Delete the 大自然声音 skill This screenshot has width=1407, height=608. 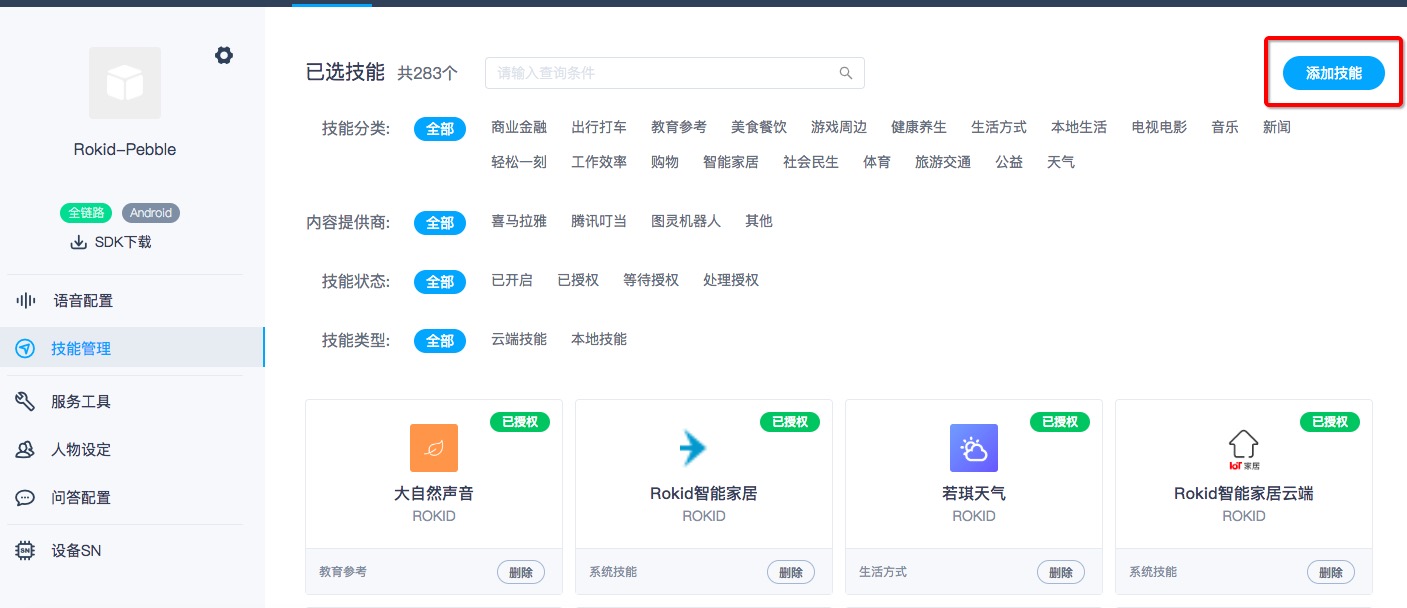(x=521, y=572)
